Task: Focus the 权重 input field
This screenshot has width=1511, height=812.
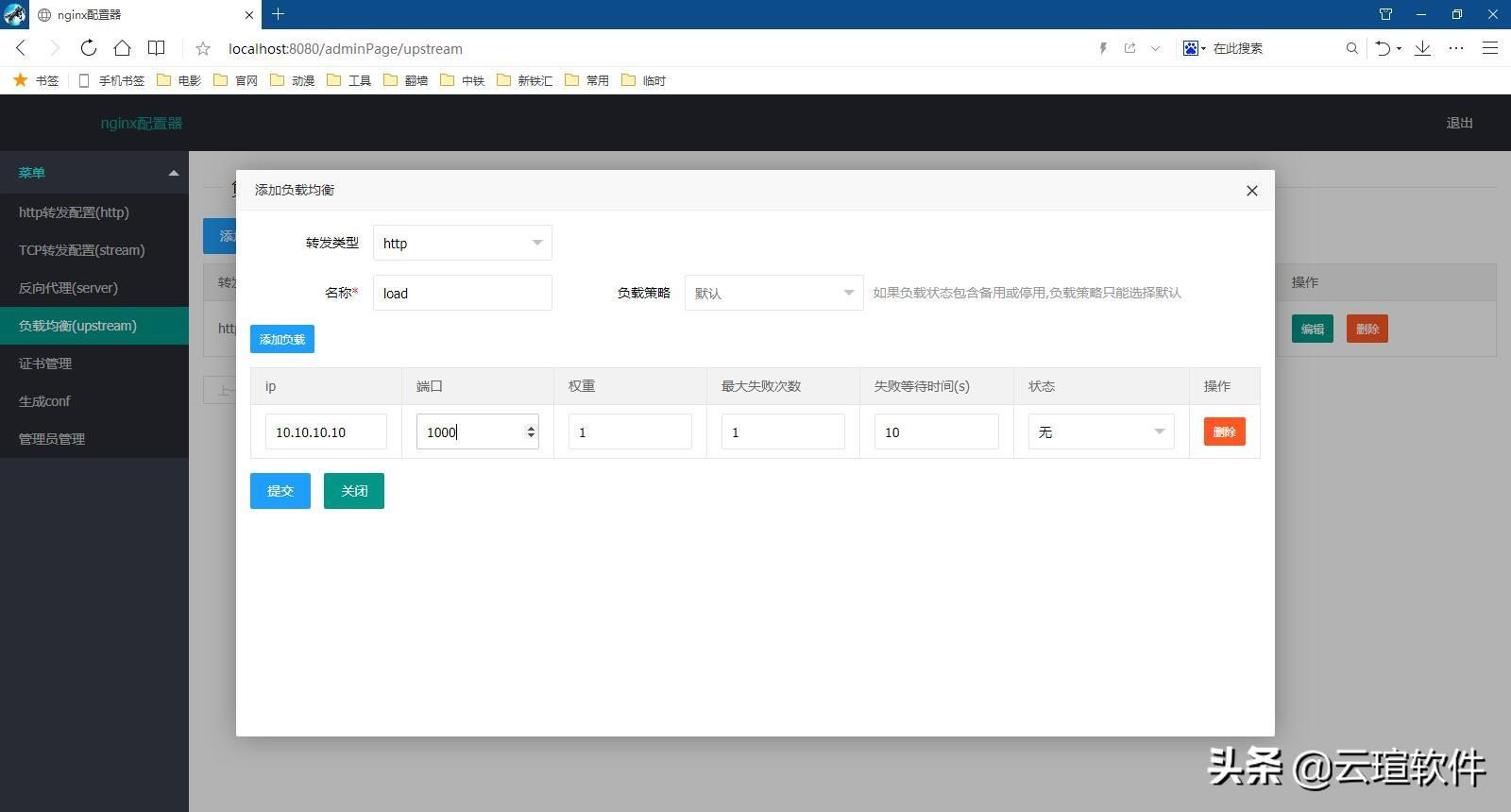Action: pos(630,431)
